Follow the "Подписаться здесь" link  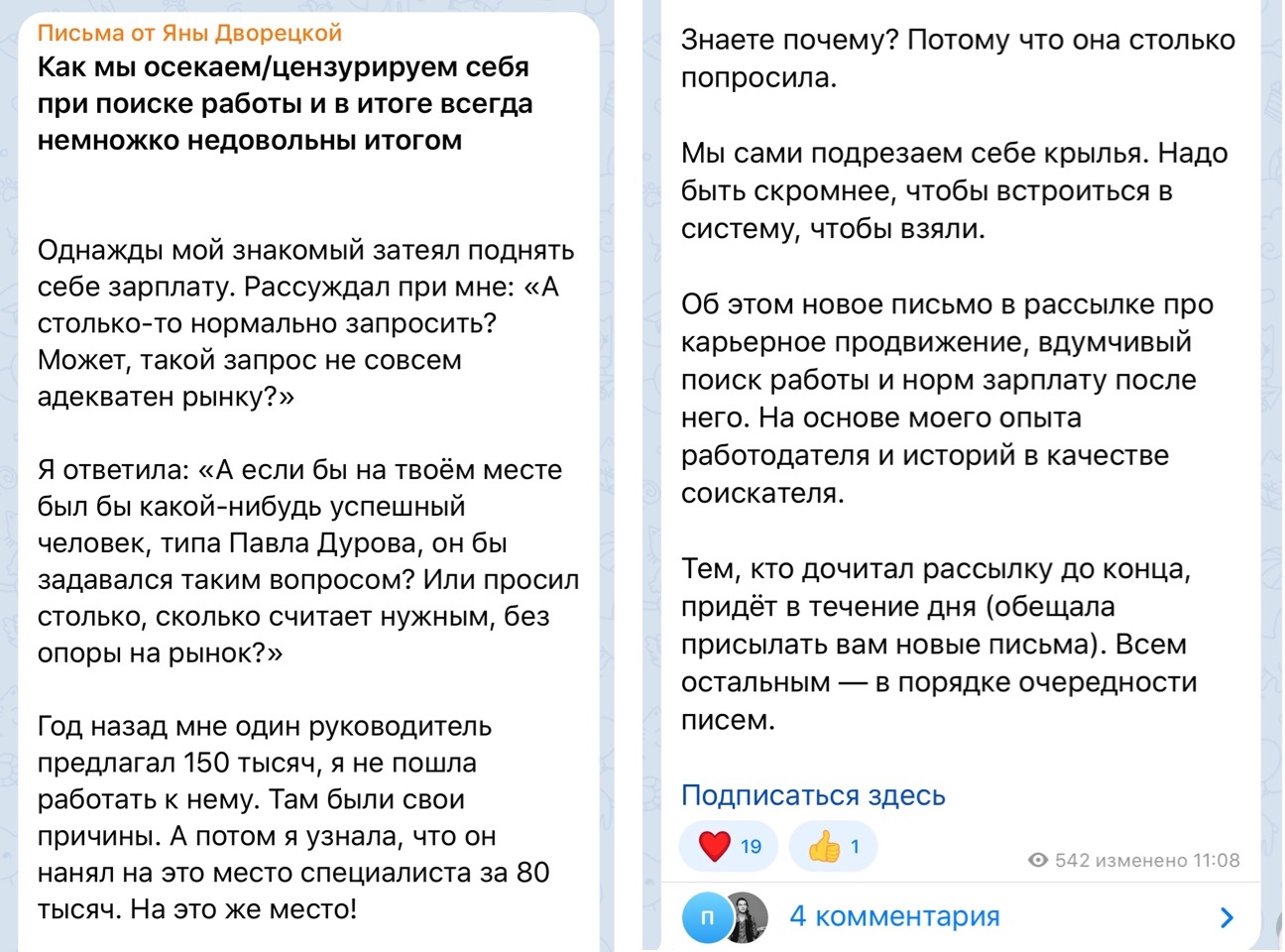pos(813,795)
